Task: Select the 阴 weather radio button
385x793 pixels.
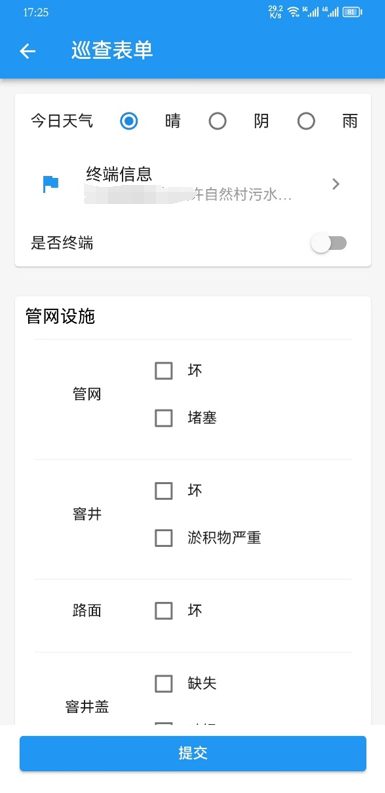Action: [218, 121]
